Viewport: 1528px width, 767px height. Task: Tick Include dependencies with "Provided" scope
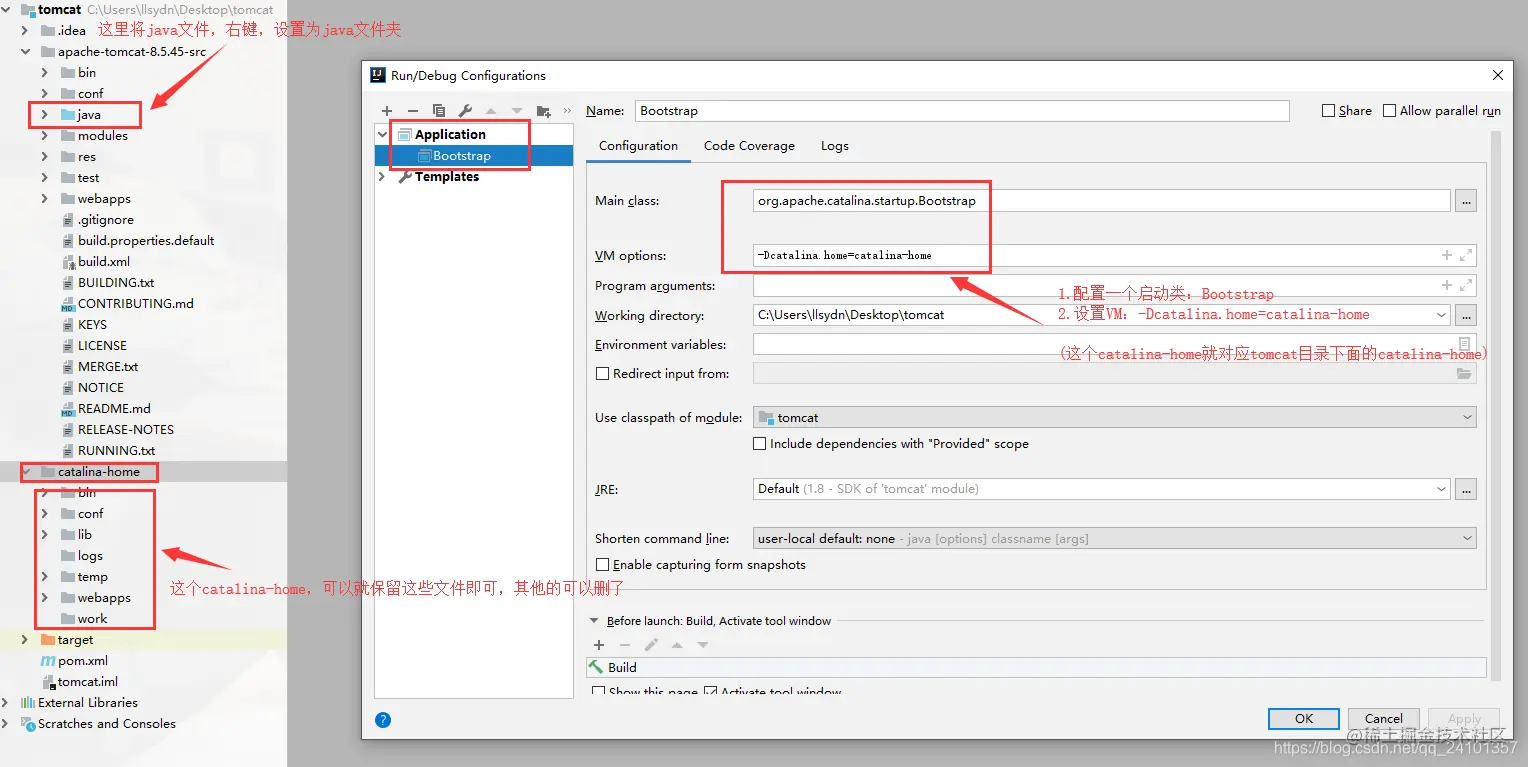click(x=760, y=444)
